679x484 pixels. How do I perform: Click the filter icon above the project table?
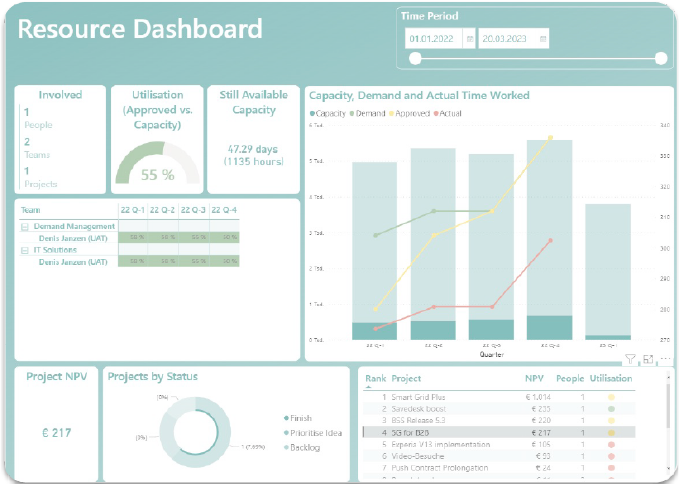pos(631,359)
